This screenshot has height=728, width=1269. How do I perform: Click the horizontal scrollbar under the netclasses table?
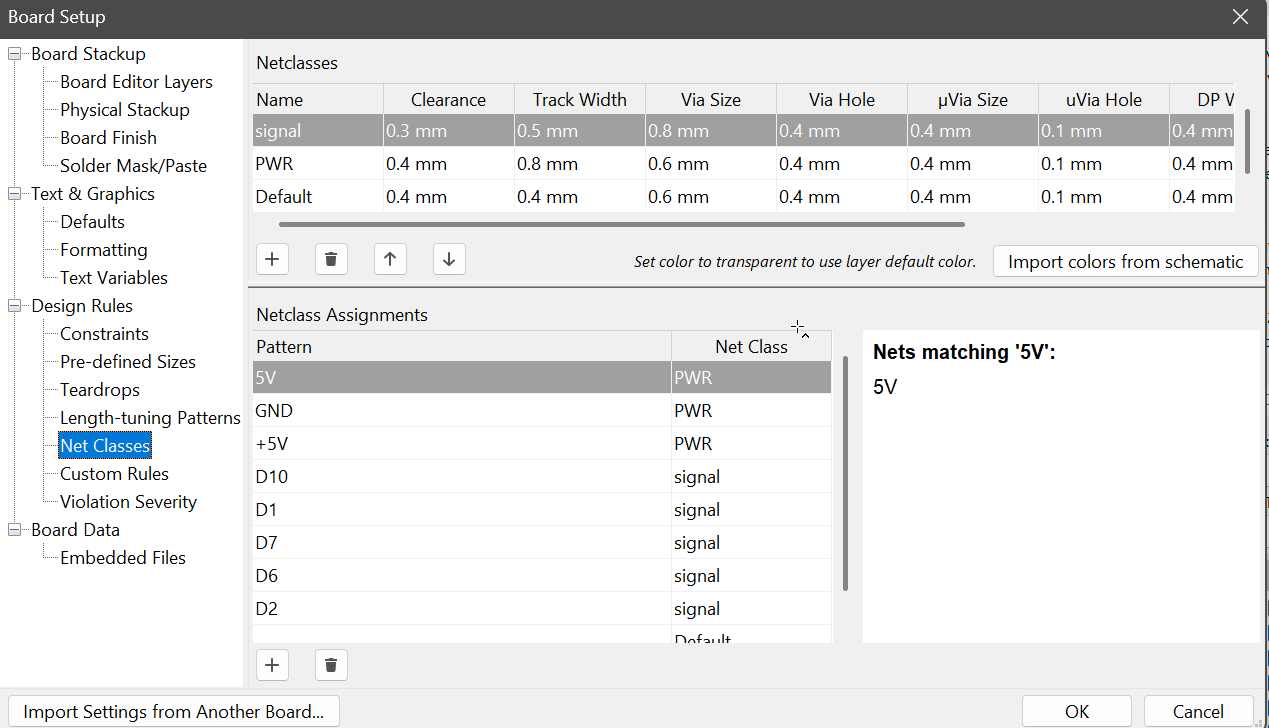coord(621,225)
